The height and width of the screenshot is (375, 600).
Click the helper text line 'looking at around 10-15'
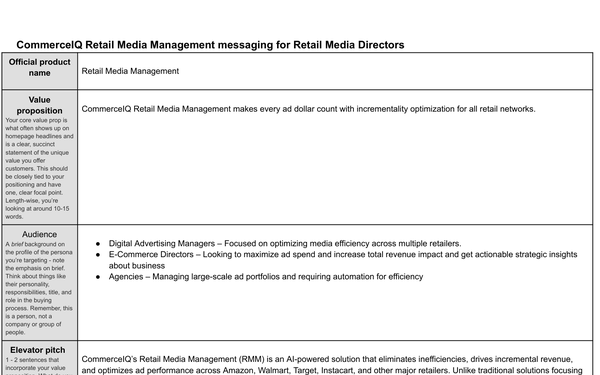37,209
